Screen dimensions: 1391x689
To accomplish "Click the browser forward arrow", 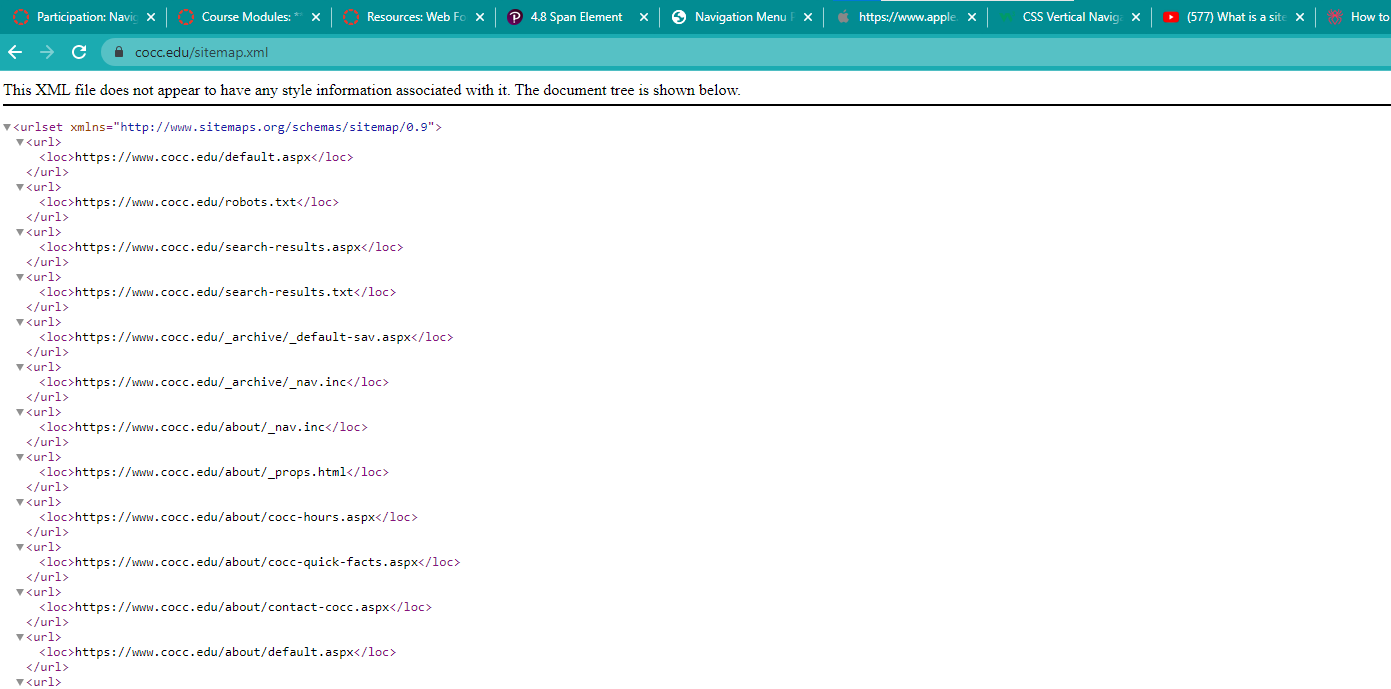I will [47, 53].
